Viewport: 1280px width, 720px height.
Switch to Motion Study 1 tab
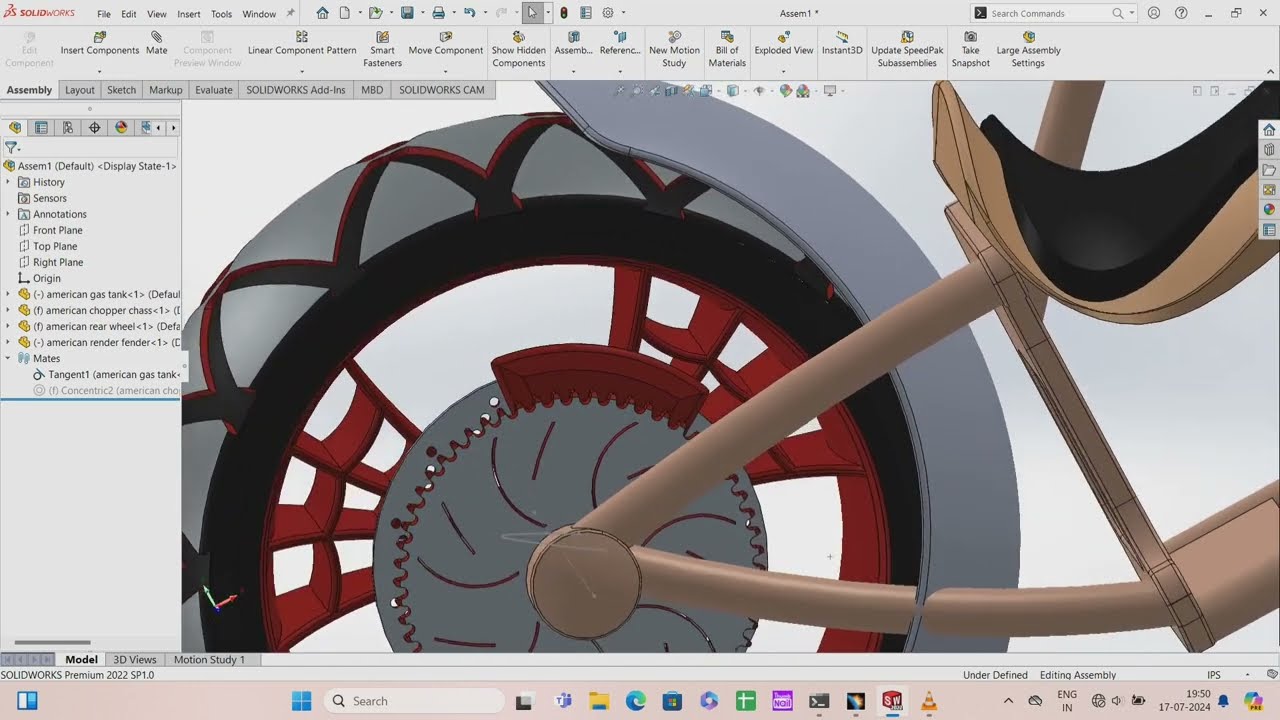[209, 659]
